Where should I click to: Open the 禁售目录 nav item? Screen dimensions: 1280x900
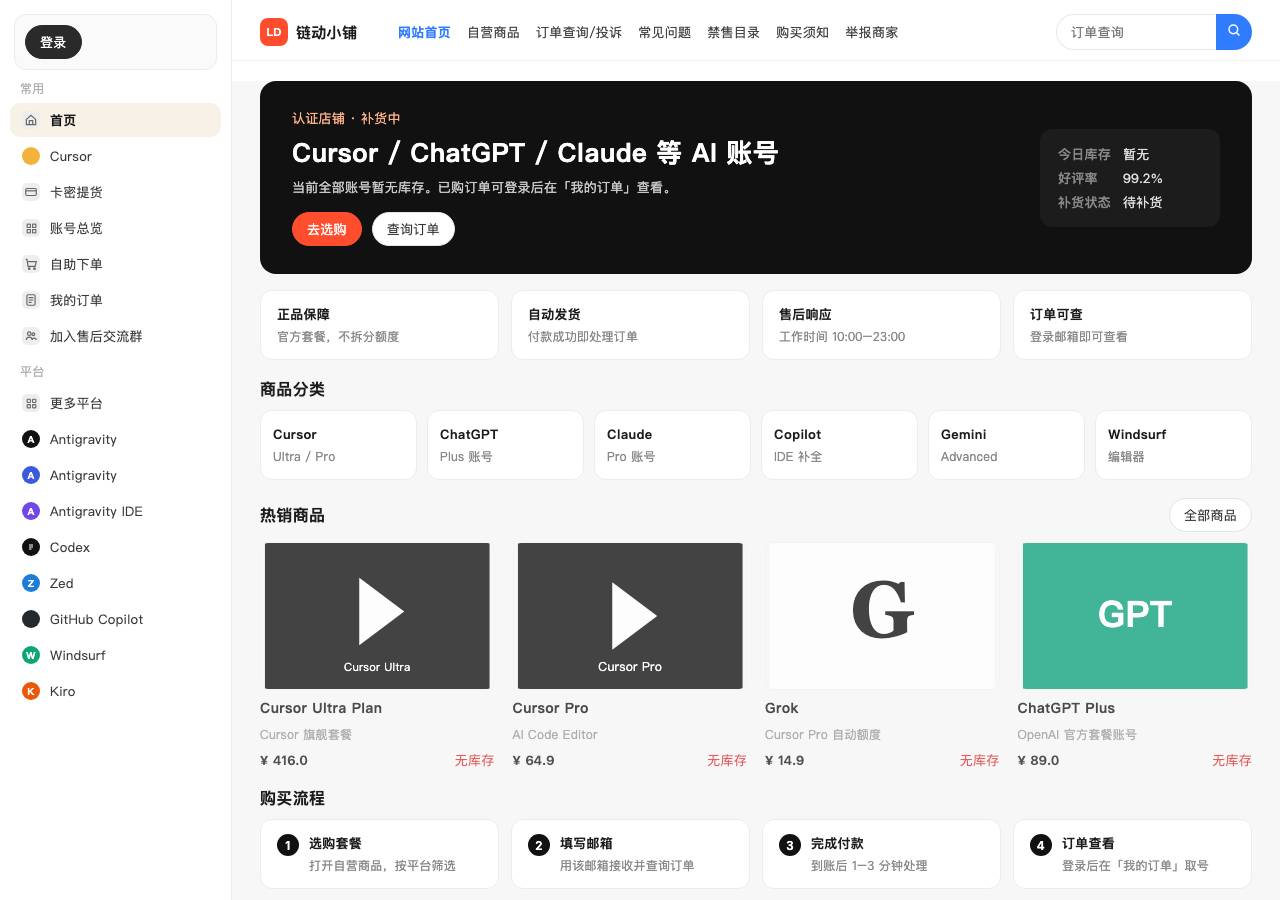point(734,32)
